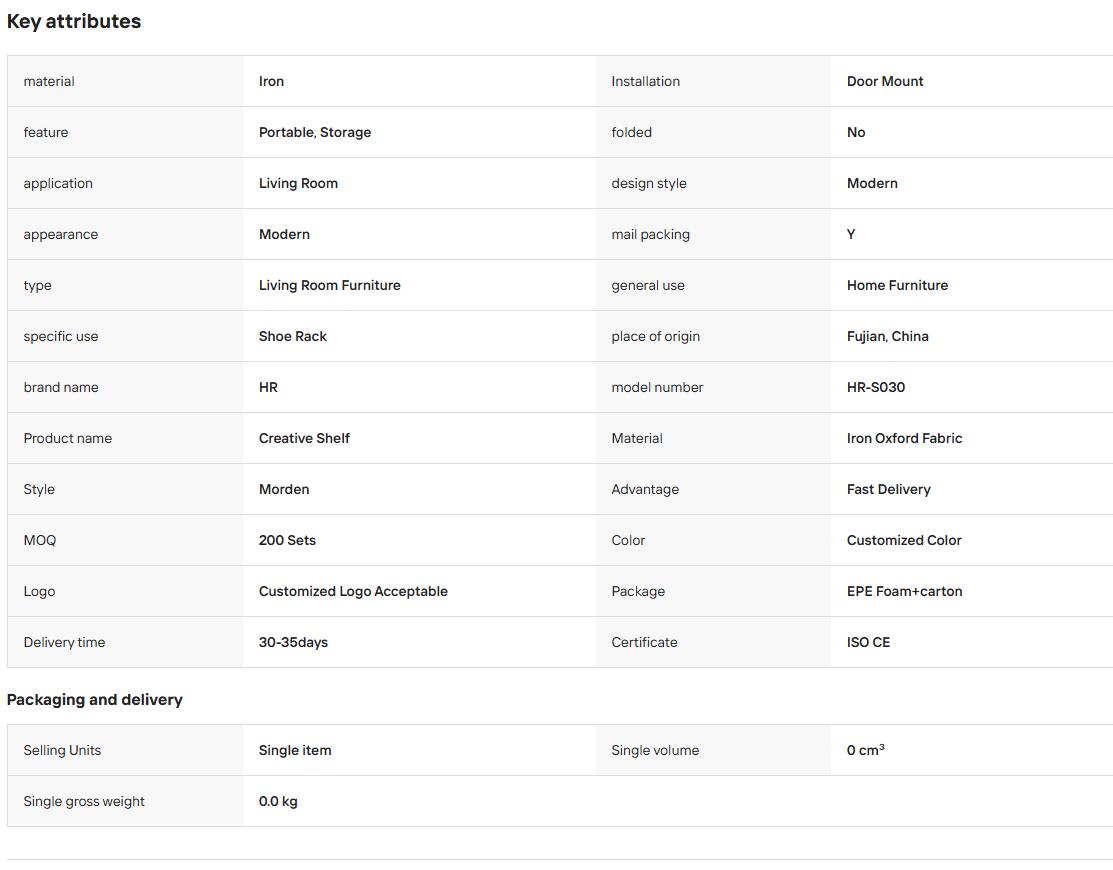Select the Iron Oxford Fabric value
This screenshot has height=870, width=1113.
[x=904, y=439]
